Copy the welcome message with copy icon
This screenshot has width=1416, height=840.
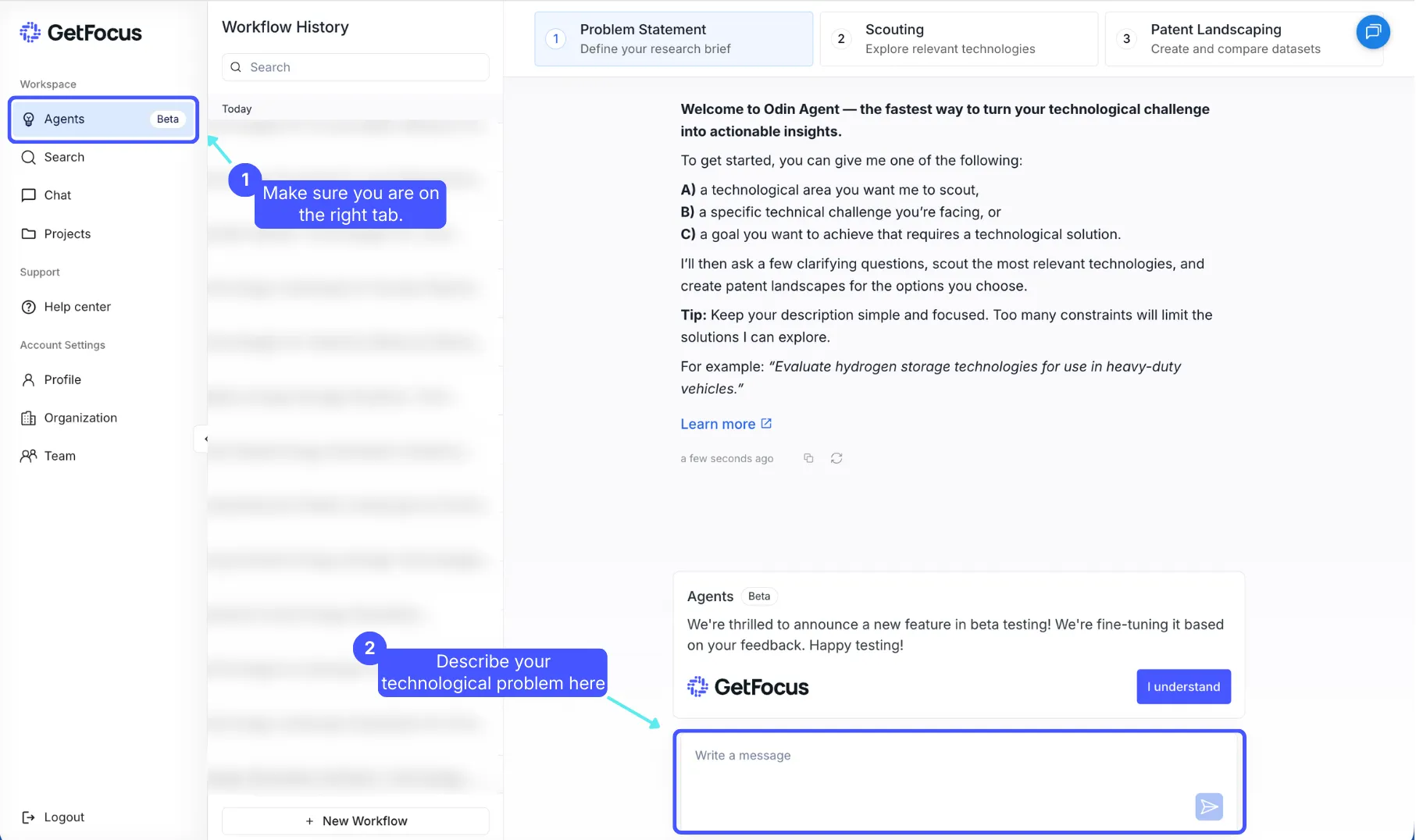click(808, 458)
